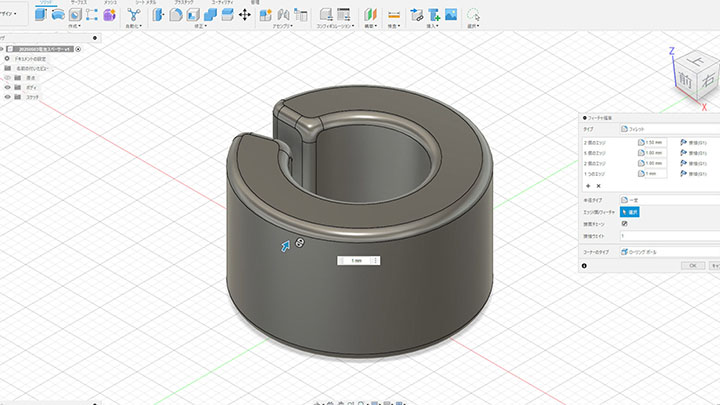
Task: Open the 修正 dropdown menu
Action: click(x=200, y=26)
